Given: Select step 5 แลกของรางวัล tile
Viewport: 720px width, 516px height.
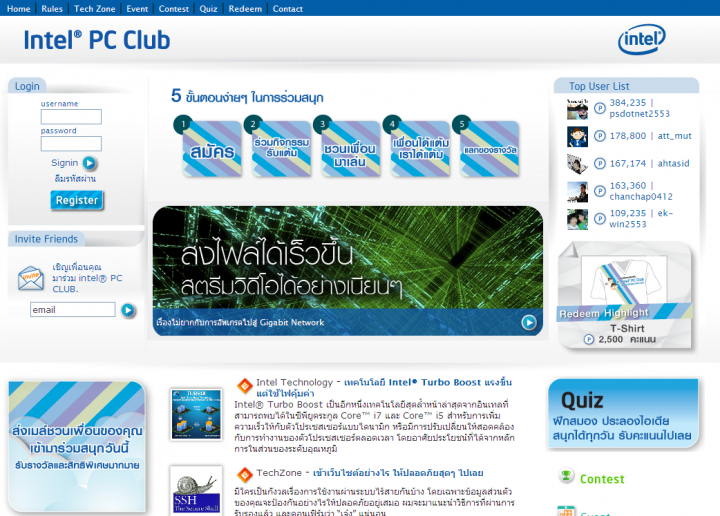Looking at the screenshot, I should click(487, 147).
